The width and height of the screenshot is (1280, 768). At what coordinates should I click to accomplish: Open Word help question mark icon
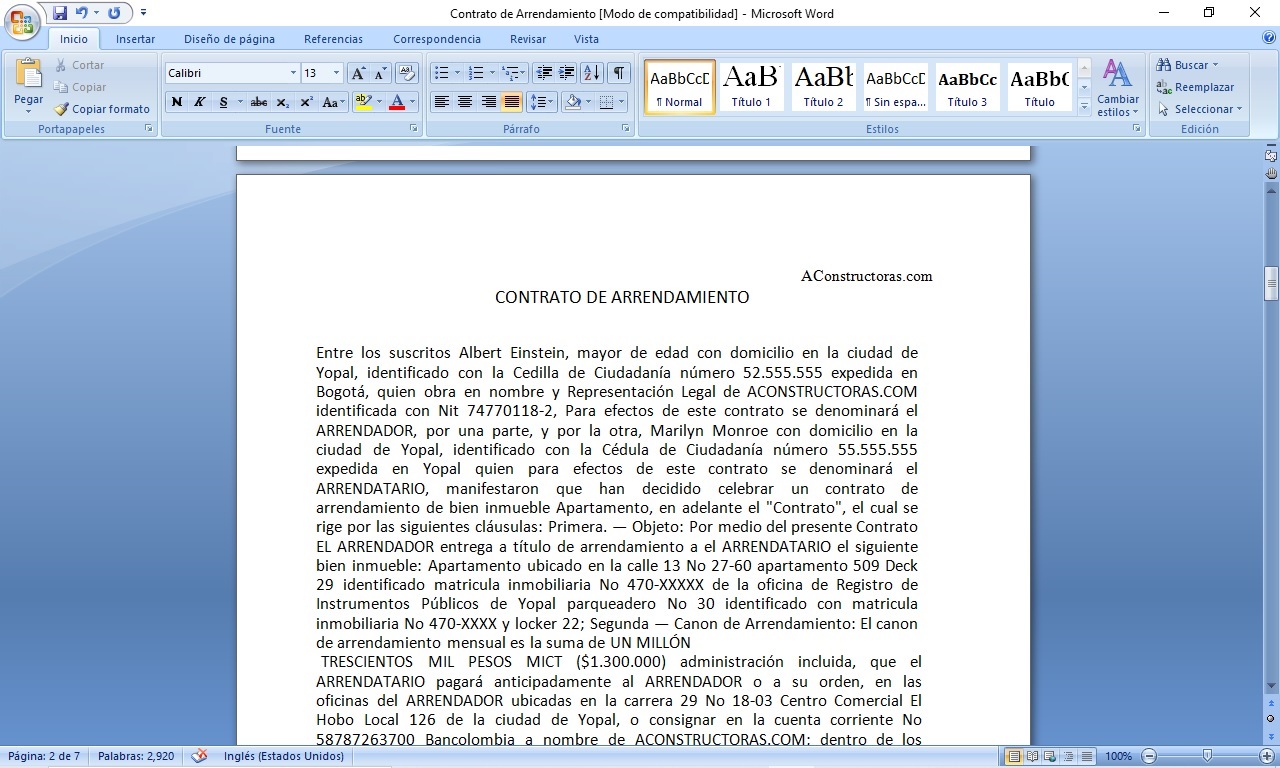point(1268,38)
